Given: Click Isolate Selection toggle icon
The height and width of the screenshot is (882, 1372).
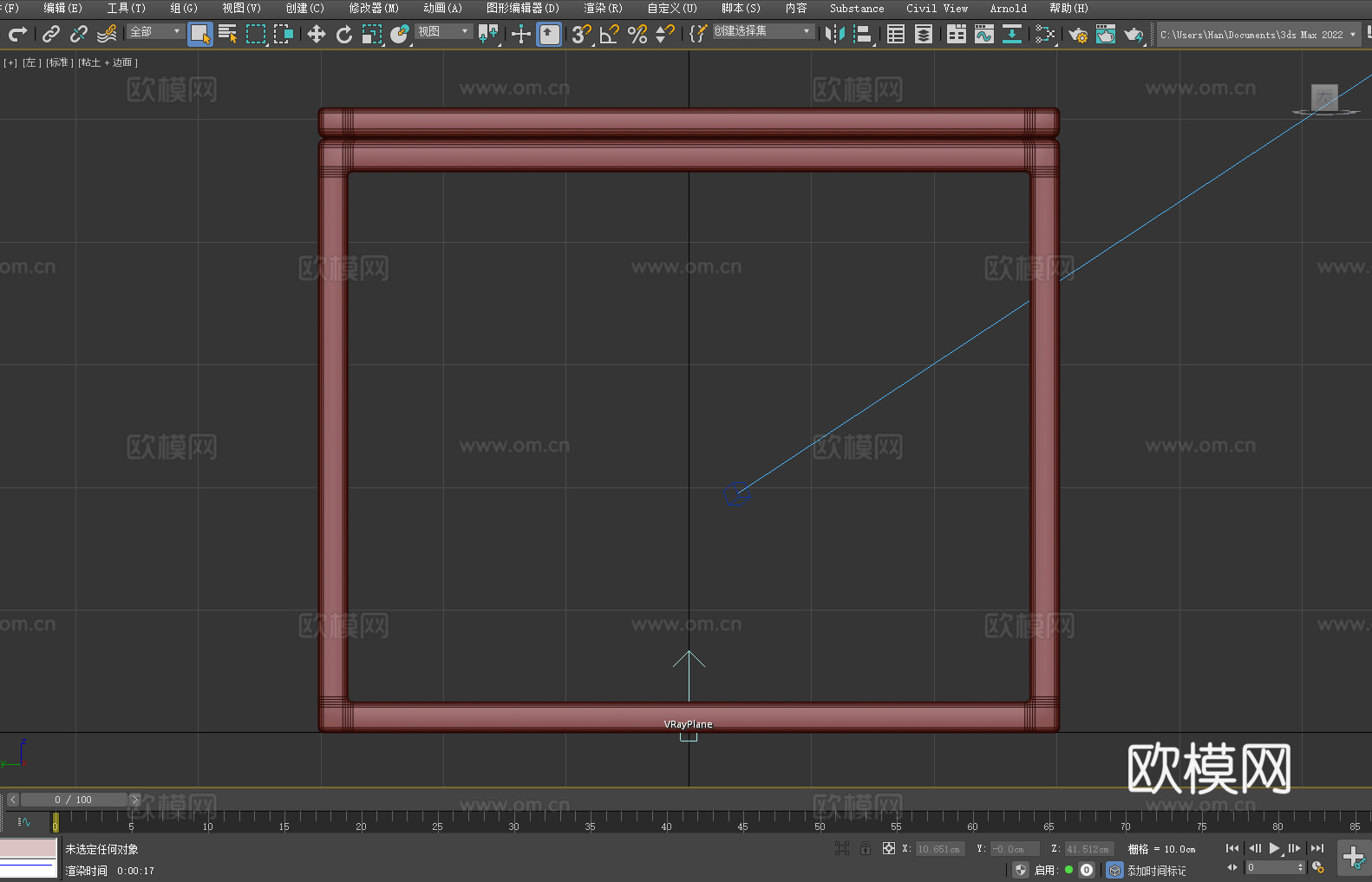Looking at the screenshot, I should [842, 848].
